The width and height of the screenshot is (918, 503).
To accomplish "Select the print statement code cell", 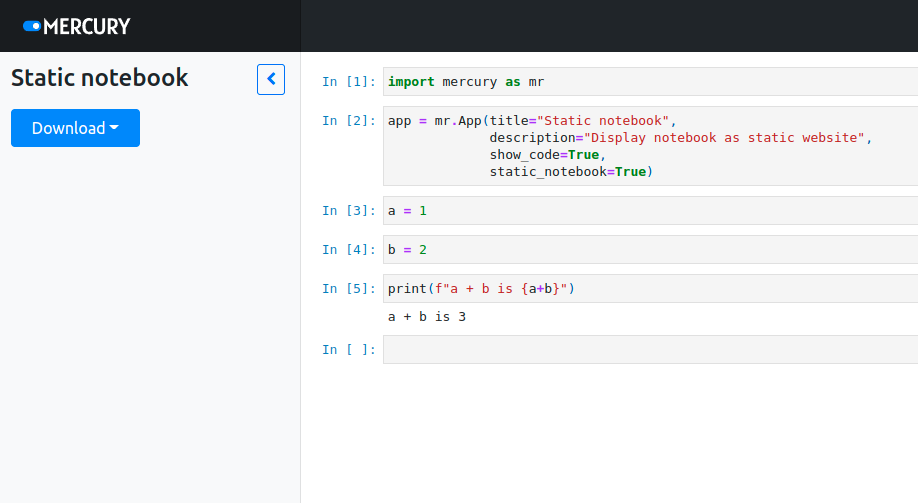I will (650, 289).
